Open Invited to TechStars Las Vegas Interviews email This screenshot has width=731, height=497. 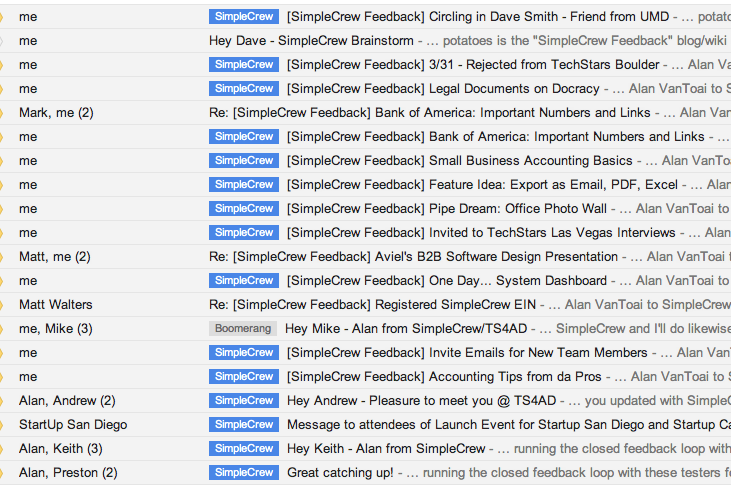pyautogui.click(x=481, y=233)
